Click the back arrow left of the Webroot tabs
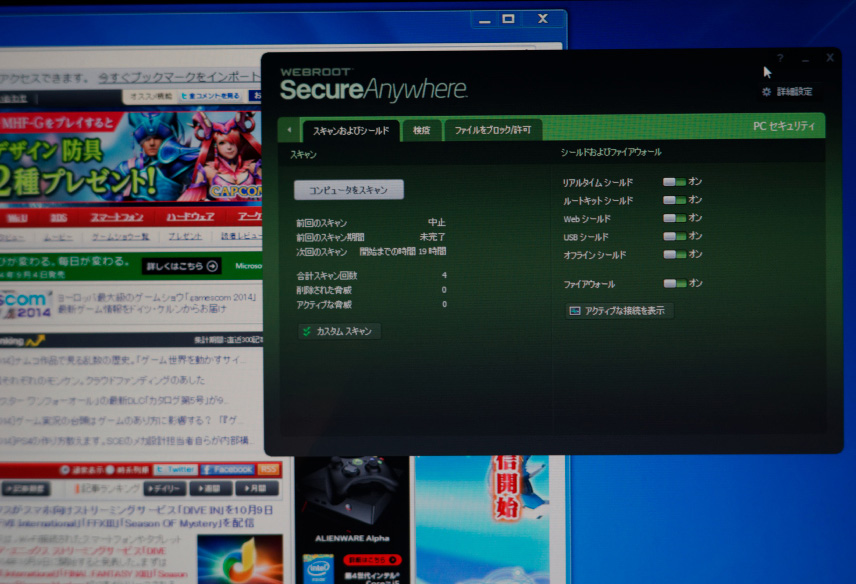 tap(289, 130)
